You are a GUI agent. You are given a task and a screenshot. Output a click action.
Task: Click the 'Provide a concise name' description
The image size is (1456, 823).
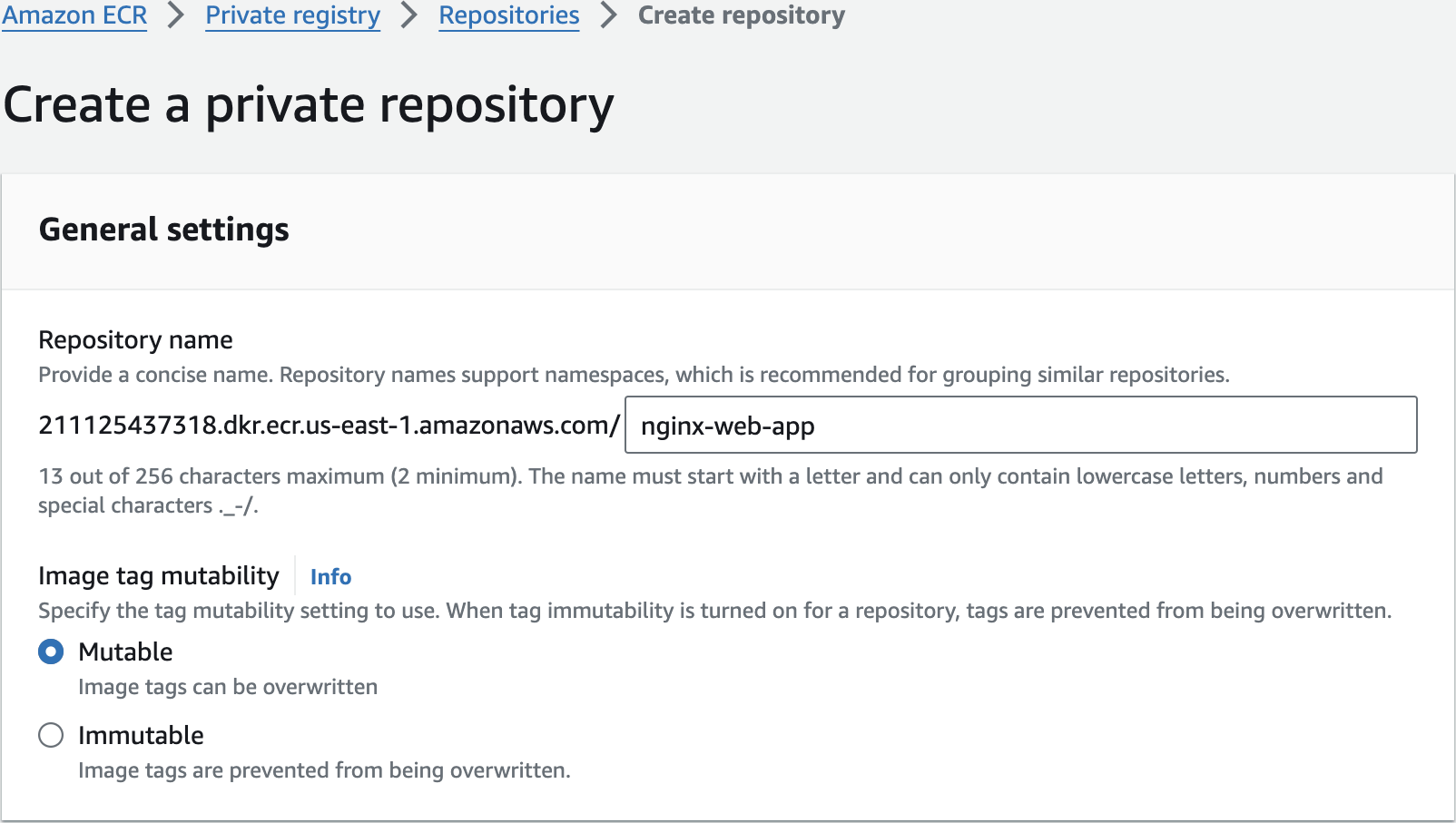pos(634,375)
